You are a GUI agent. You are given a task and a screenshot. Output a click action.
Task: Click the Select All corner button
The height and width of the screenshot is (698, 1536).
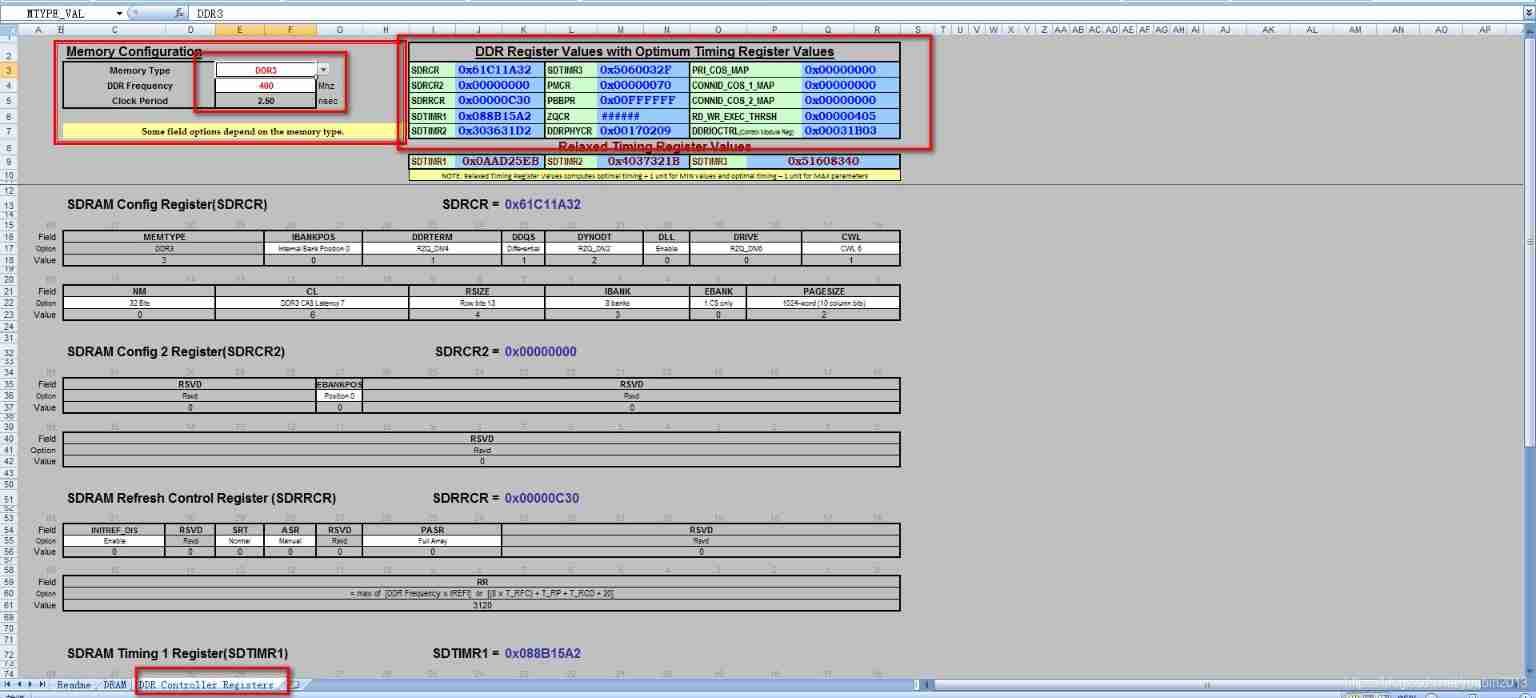click(x=8, y=30)
